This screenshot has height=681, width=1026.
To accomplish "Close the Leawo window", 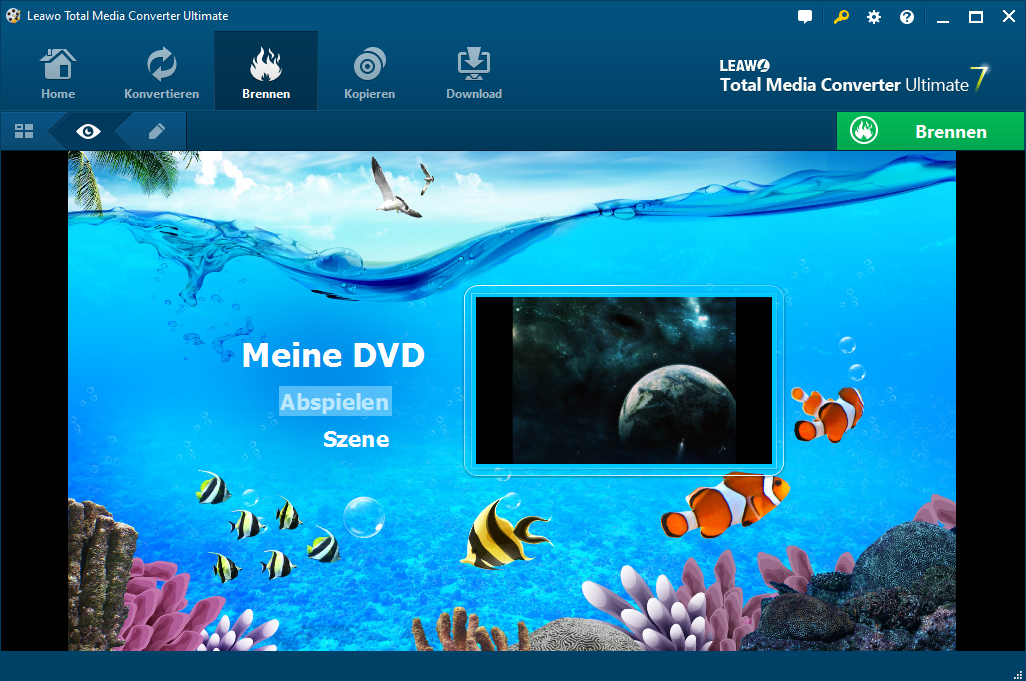I will coord(1009,16).
